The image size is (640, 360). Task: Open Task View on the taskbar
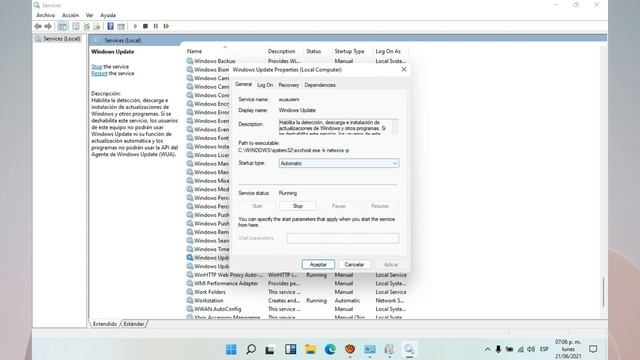tap(270, 349)
